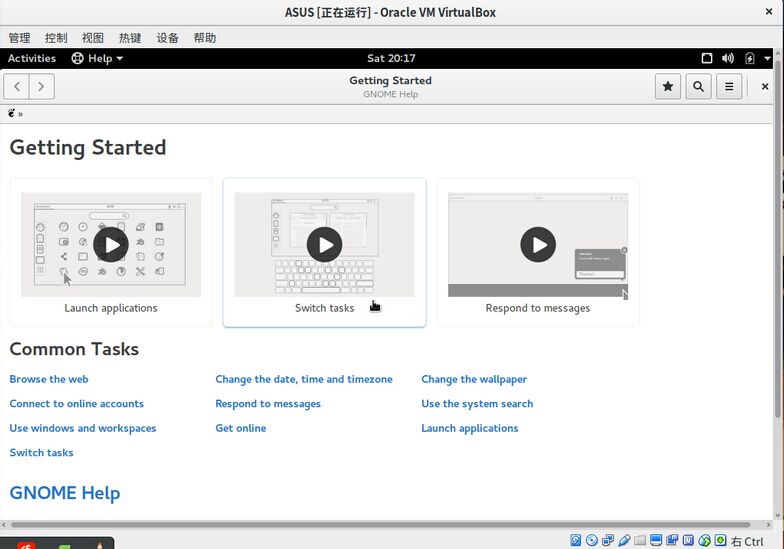The image size is (784, 549).
Task: Close the GNOME Help window
Action: click(x=764, y=86)
